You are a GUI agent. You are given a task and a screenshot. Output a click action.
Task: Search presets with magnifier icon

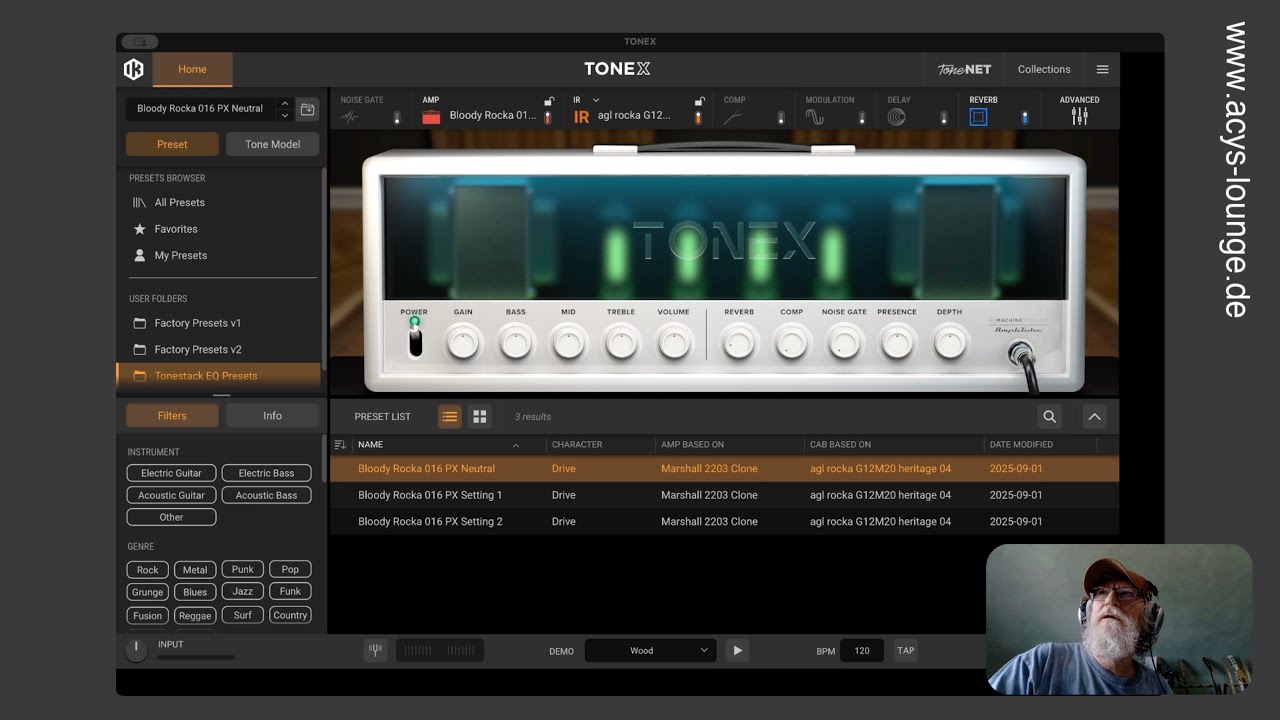tap(1049, 417)
